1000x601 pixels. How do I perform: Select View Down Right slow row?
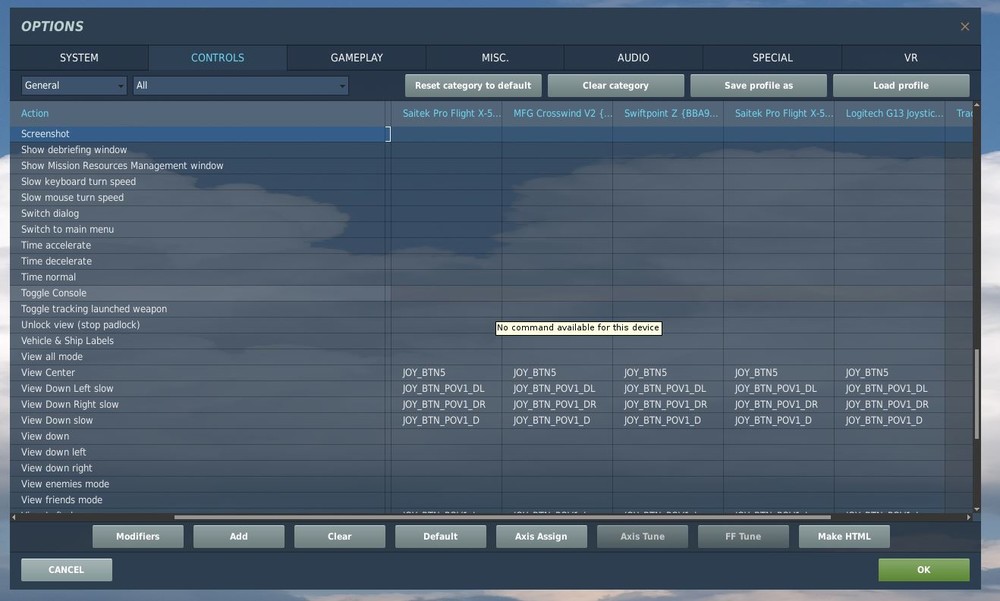[x=197, y=405]
